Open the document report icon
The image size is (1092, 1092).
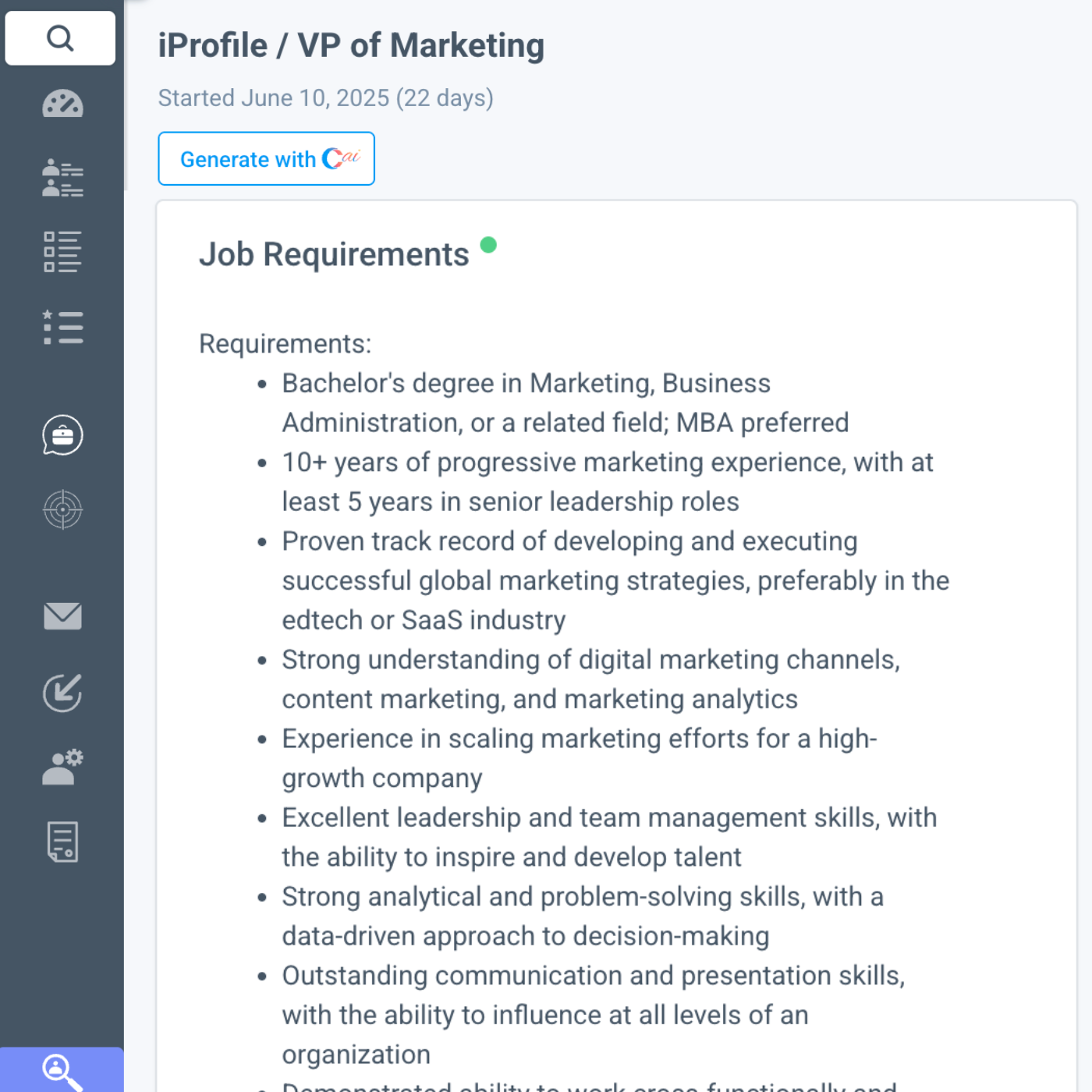click(x=62, y=842)
